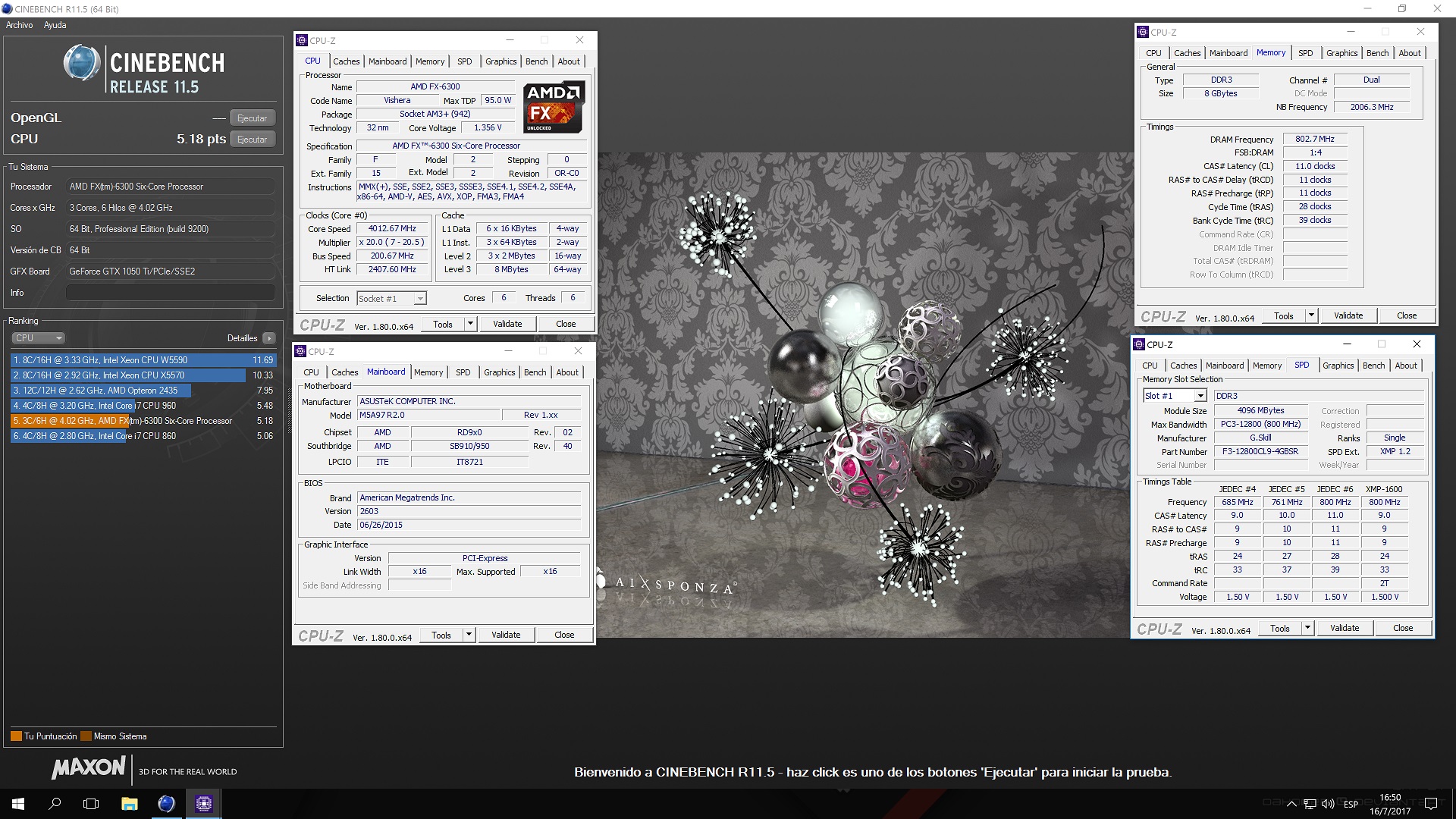Switch to Caches tab in CPU window
1456x819 pixels.
point(347,61)
